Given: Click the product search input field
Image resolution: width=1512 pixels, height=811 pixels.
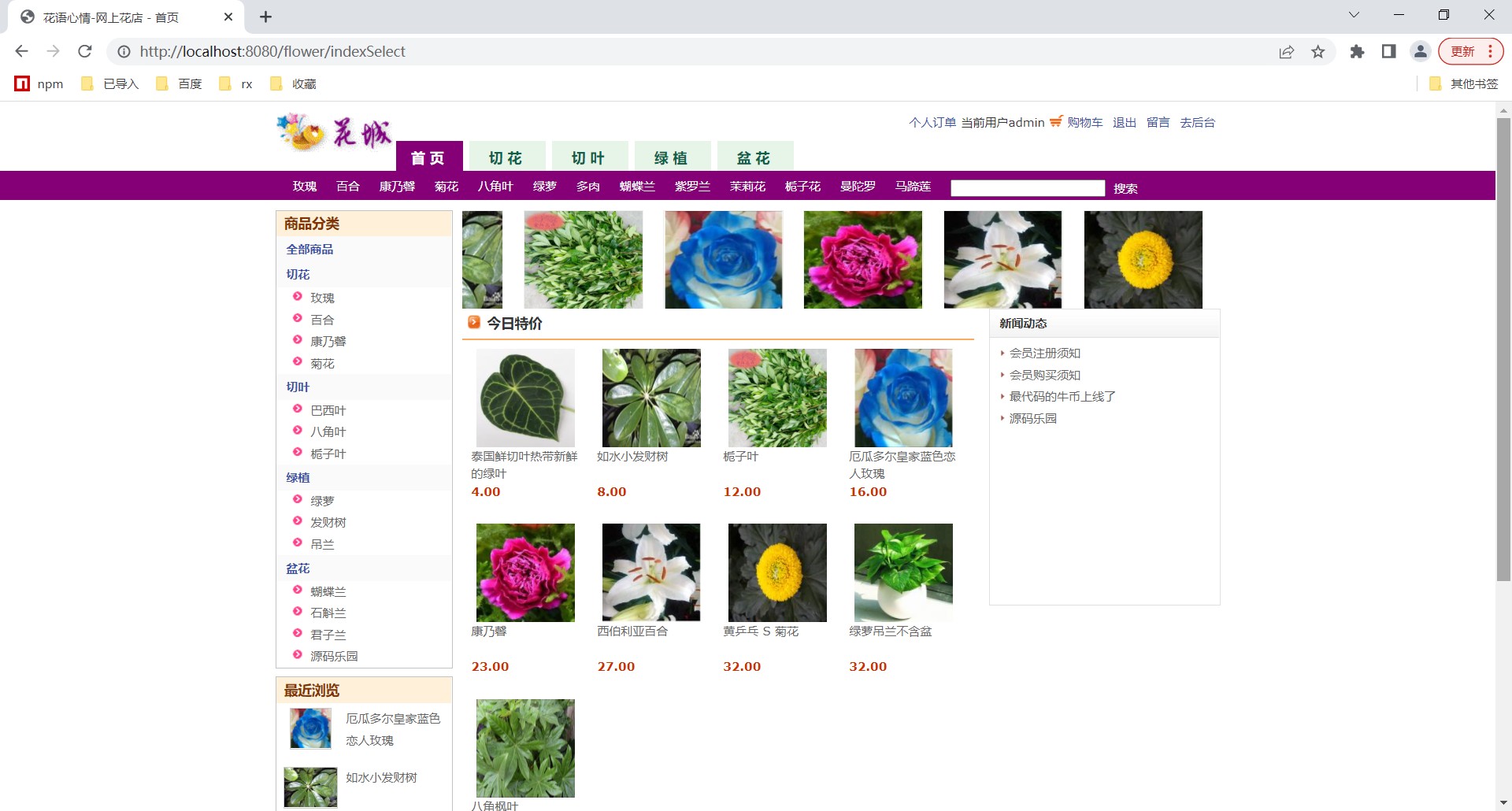Looking at the screenshot, I should coord(1027,188).
